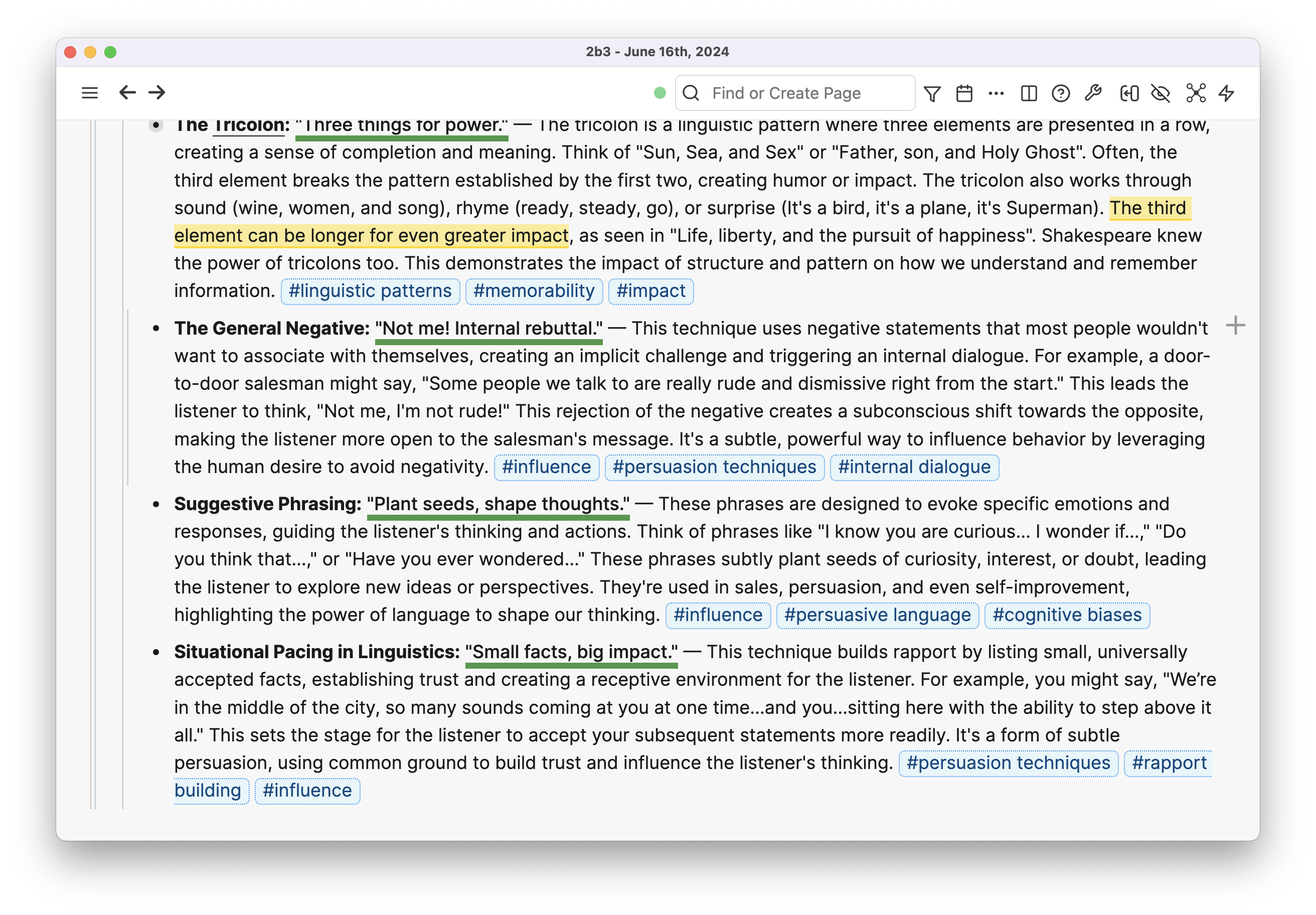Open the filter options funnel icon

click(933, 92)
